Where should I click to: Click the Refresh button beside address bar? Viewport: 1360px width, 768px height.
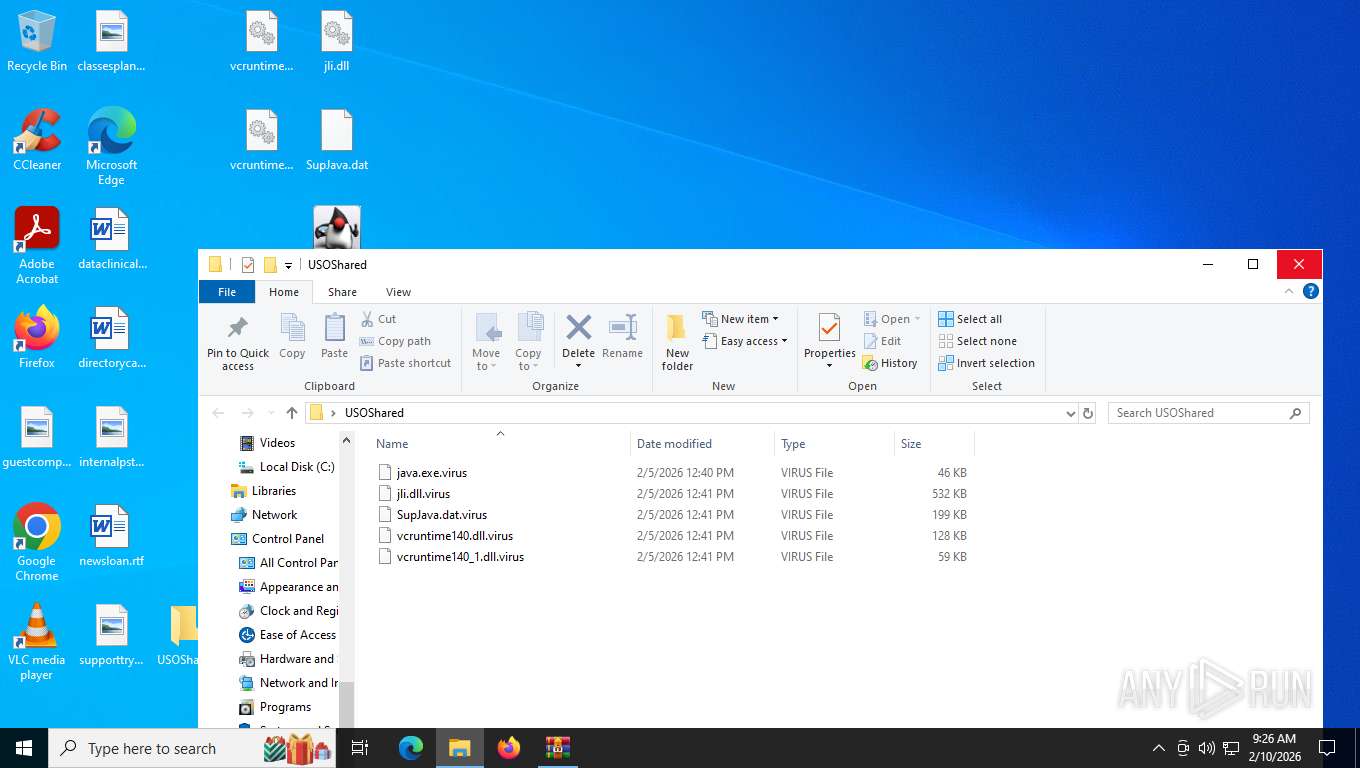pos(1088,413)
